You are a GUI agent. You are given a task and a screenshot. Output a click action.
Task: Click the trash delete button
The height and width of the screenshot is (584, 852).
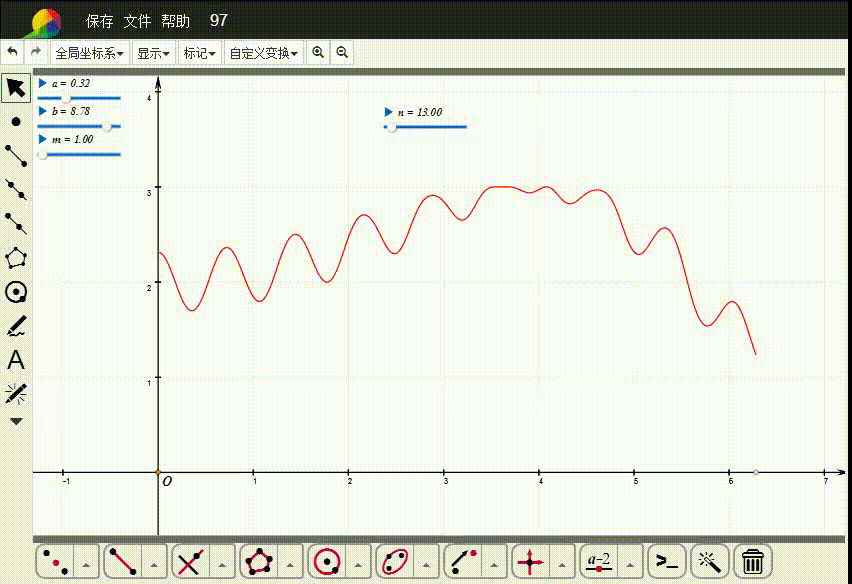[x=753, y=562]
